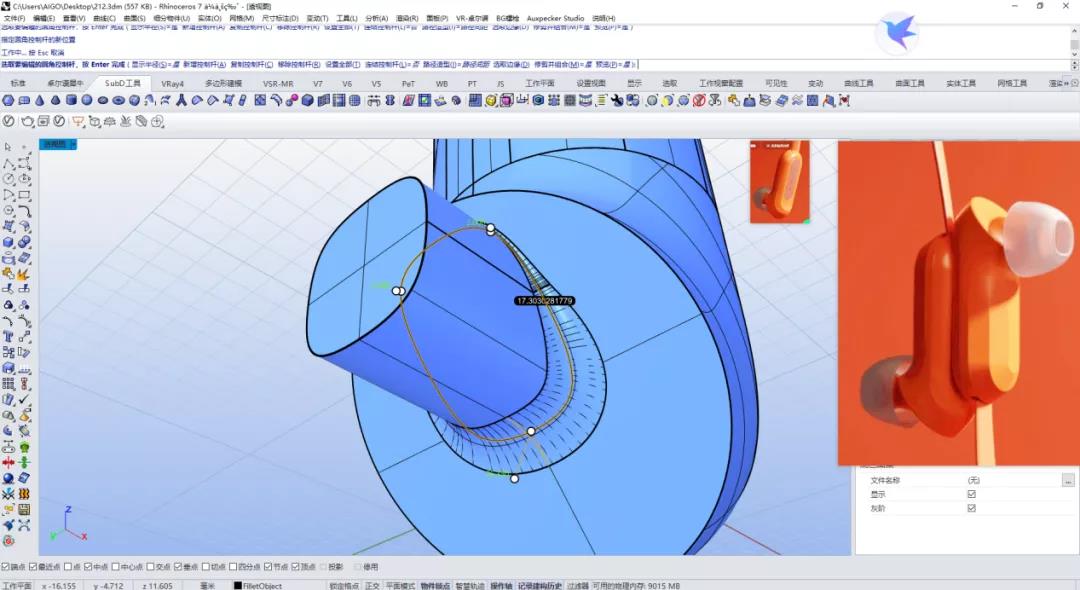
Task: Click the 毫米 units status bar entry
Action: 207,586
